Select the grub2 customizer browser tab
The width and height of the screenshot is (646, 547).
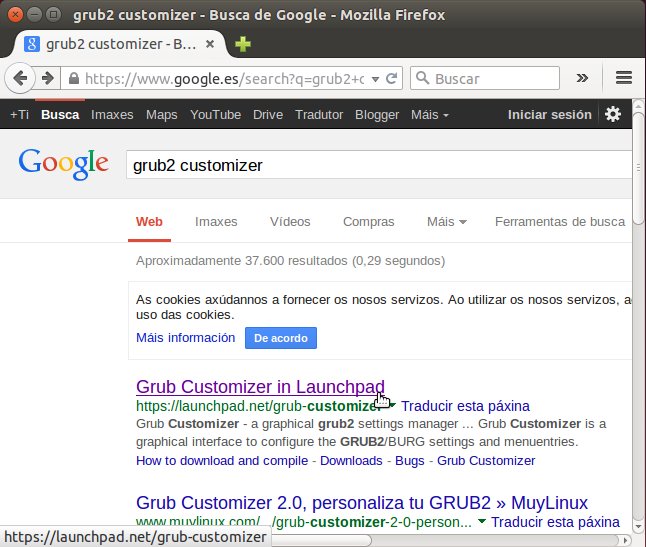point(119,44)
